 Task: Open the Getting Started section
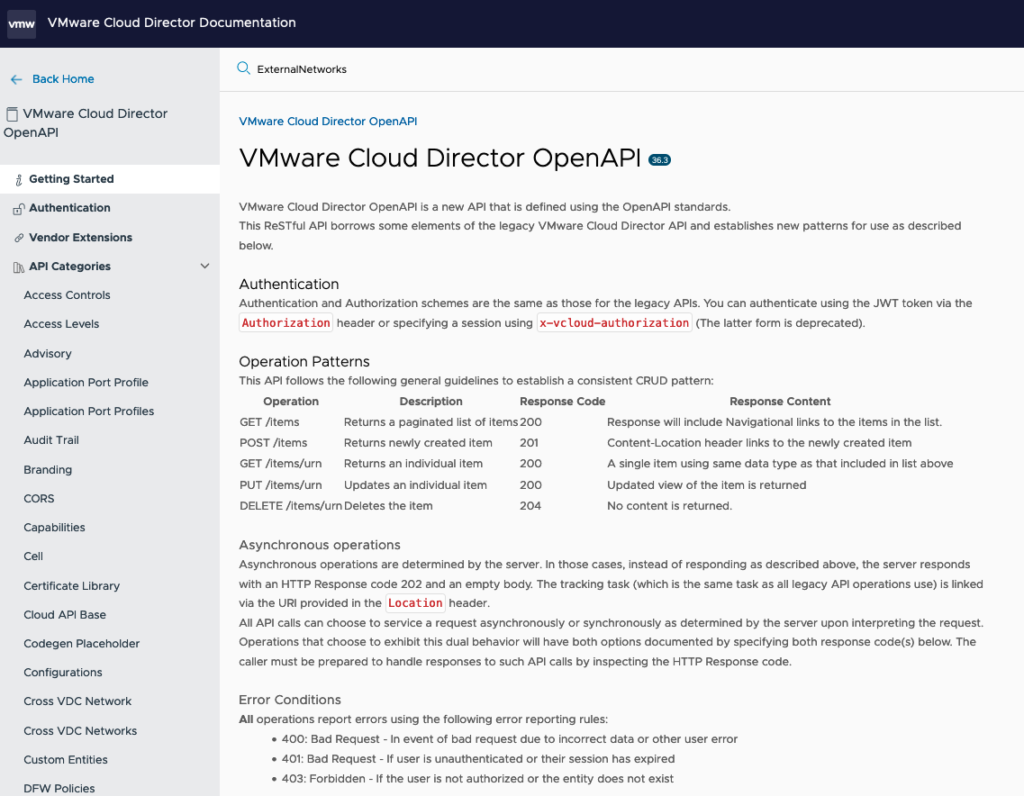pos(110,179)
